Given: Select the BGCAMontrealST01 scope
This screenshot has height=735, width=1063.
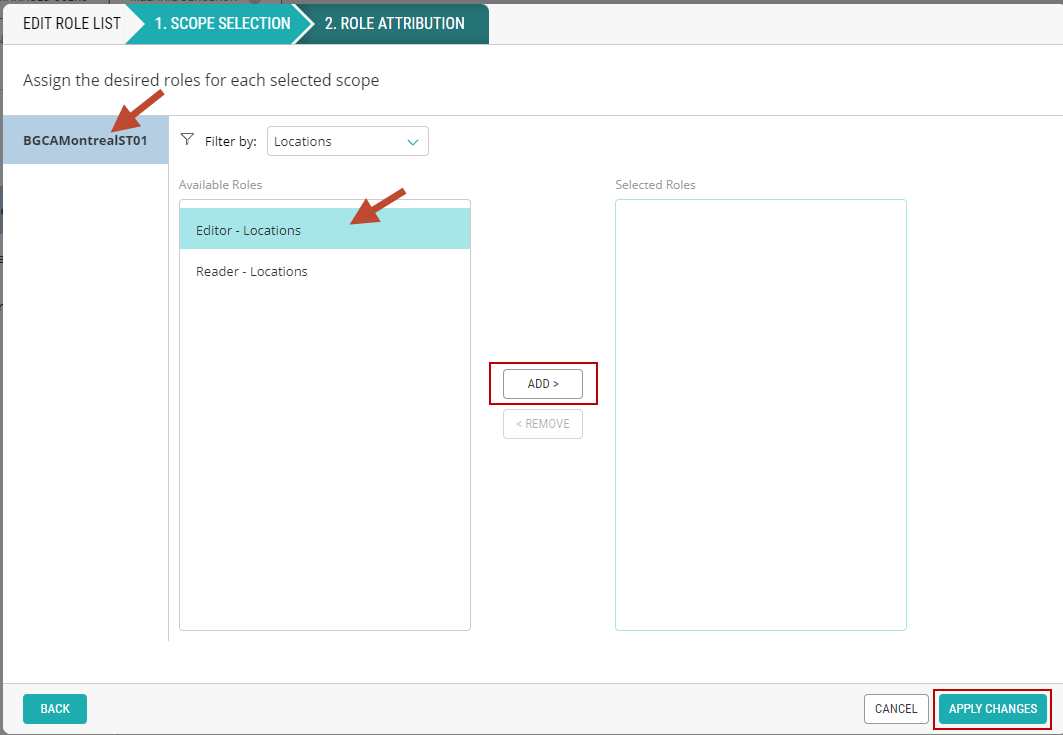Looking at the screenshot, I should (85, 141).
